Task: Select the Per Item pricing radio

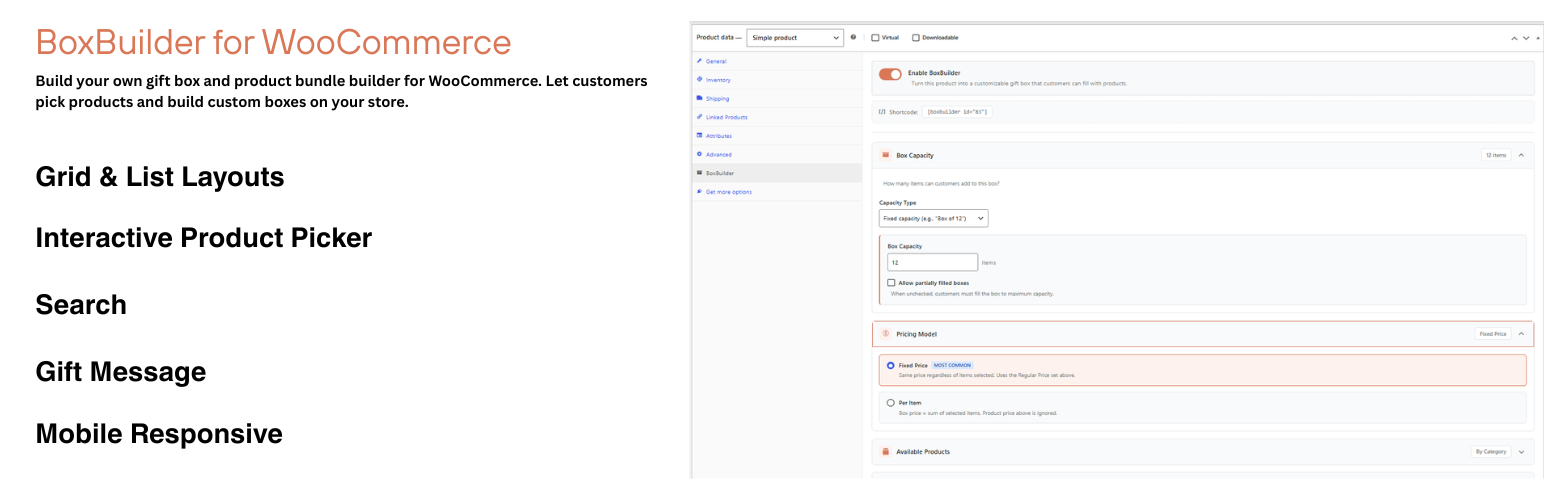Action: coord(891,403)
